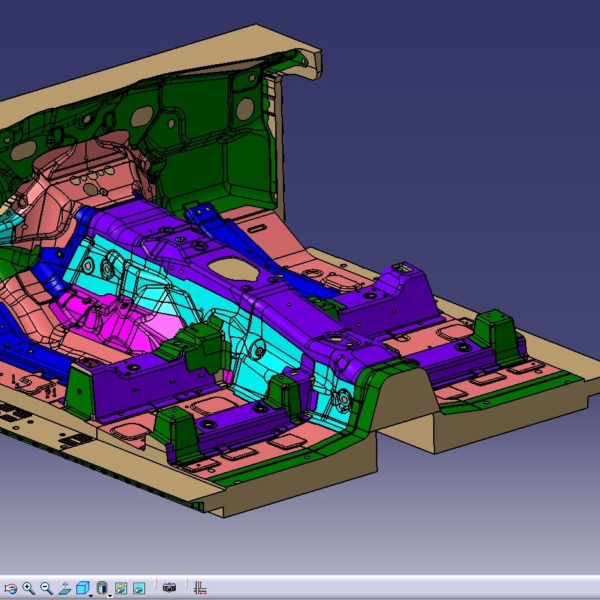Activate the Normal View tool
Viewport: 600px width, 600px height.
(64, 589)
